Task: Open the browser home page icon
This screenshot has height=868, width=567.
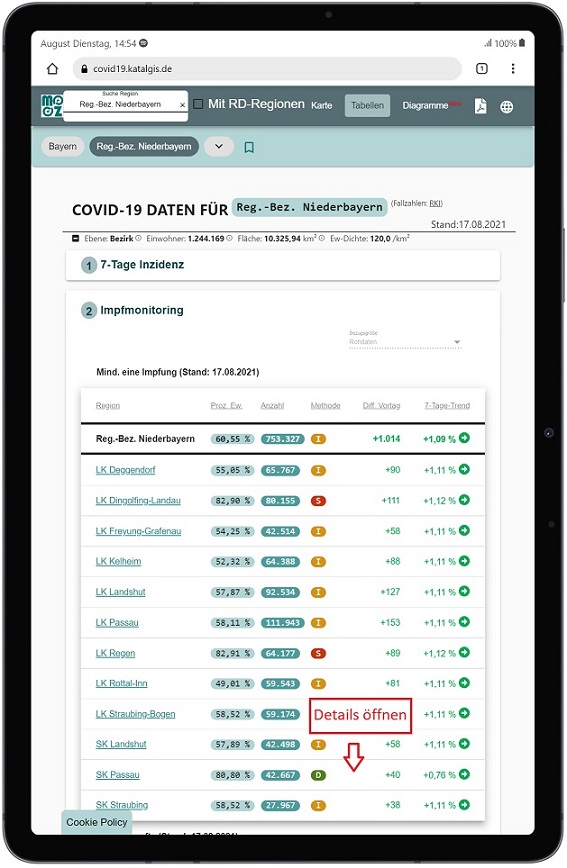Action: pyautogui.click(x=52, y=69)
